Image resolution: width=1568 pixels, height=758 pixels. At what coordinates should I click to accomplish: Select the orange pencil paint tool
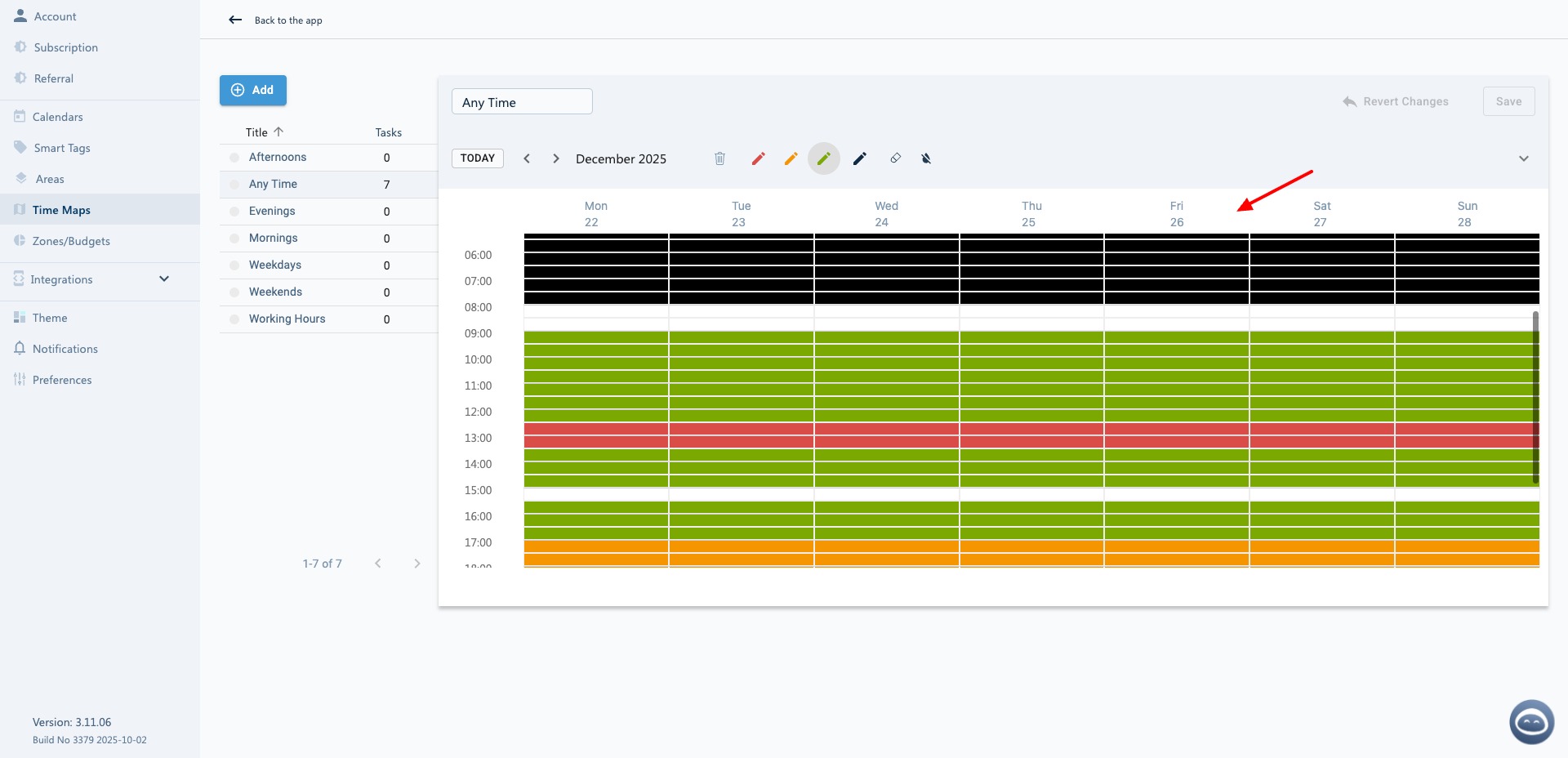point(791,158)
